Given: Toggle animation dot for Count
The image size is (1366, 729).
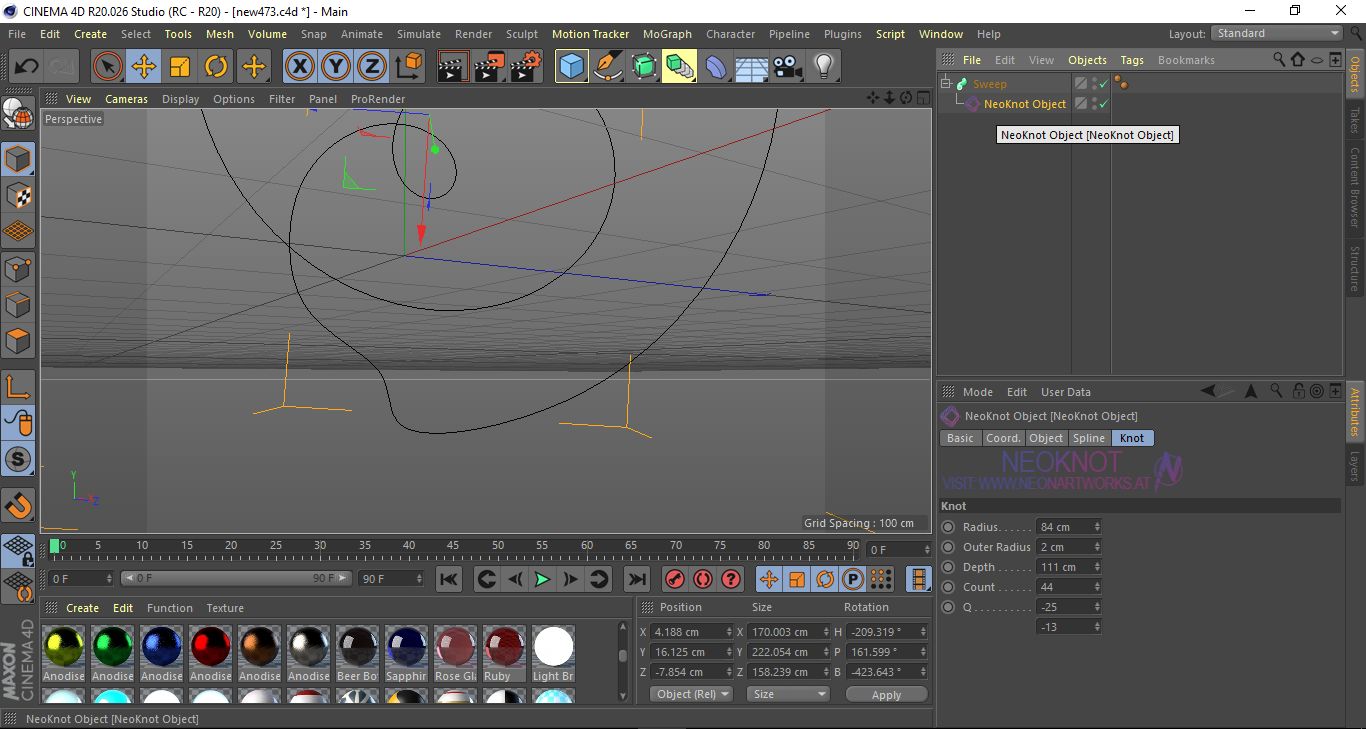Looking at the screenshot, I should point(948,587).
